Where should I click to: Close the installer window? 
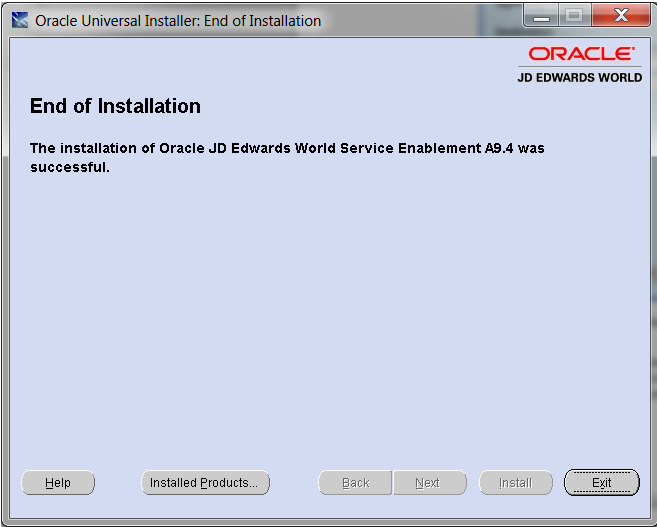point(621,15)
